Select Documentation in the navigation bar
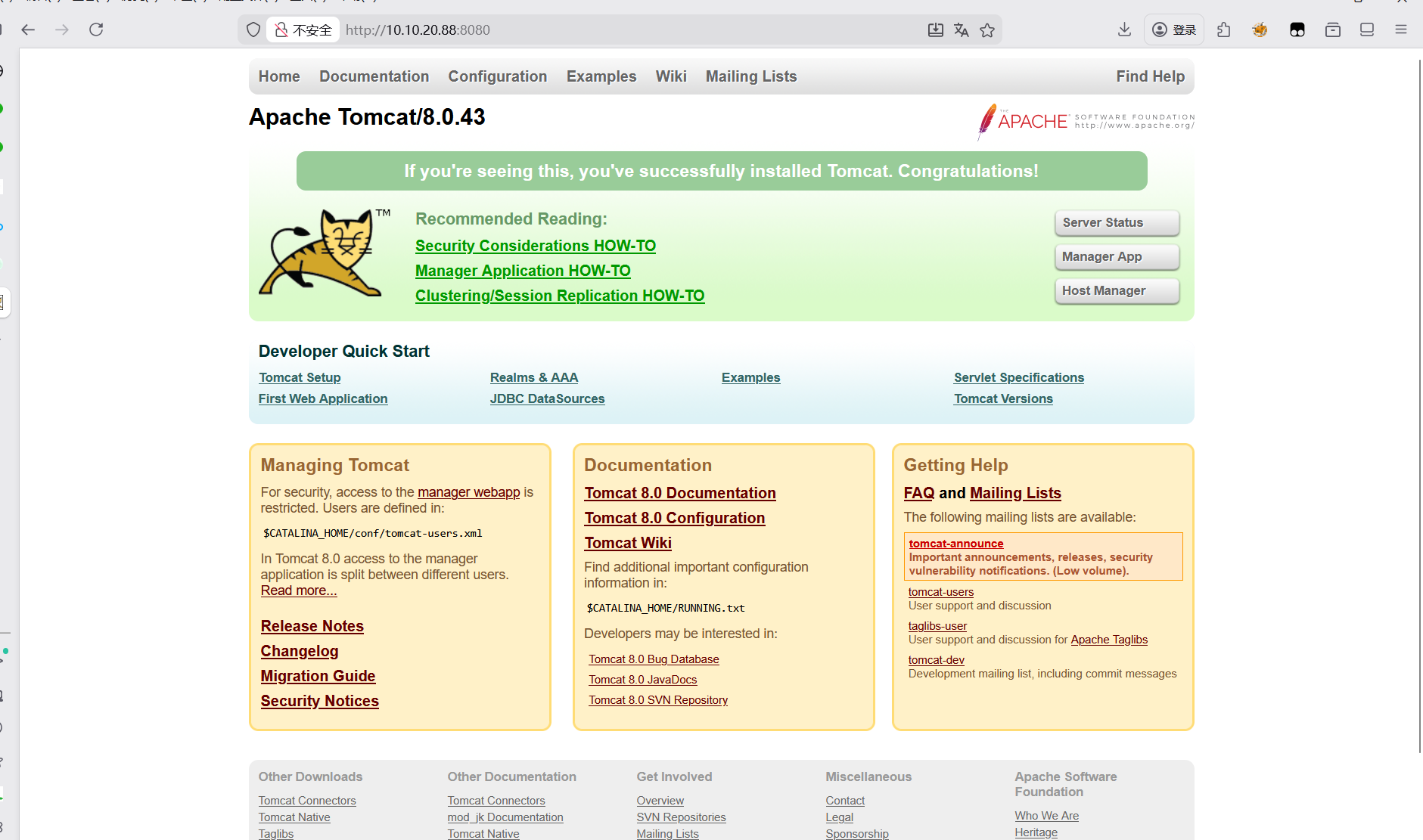 [x=374, y=76]
